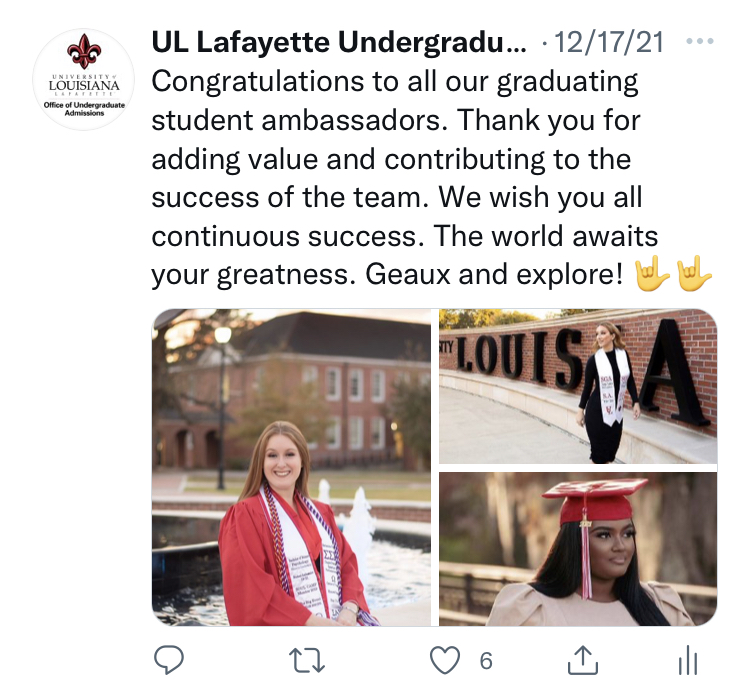The height and width of the screenshot is (698, 750).
Task: Open the UL Lafayette profile avatar
Action: (x=84, y=79)
